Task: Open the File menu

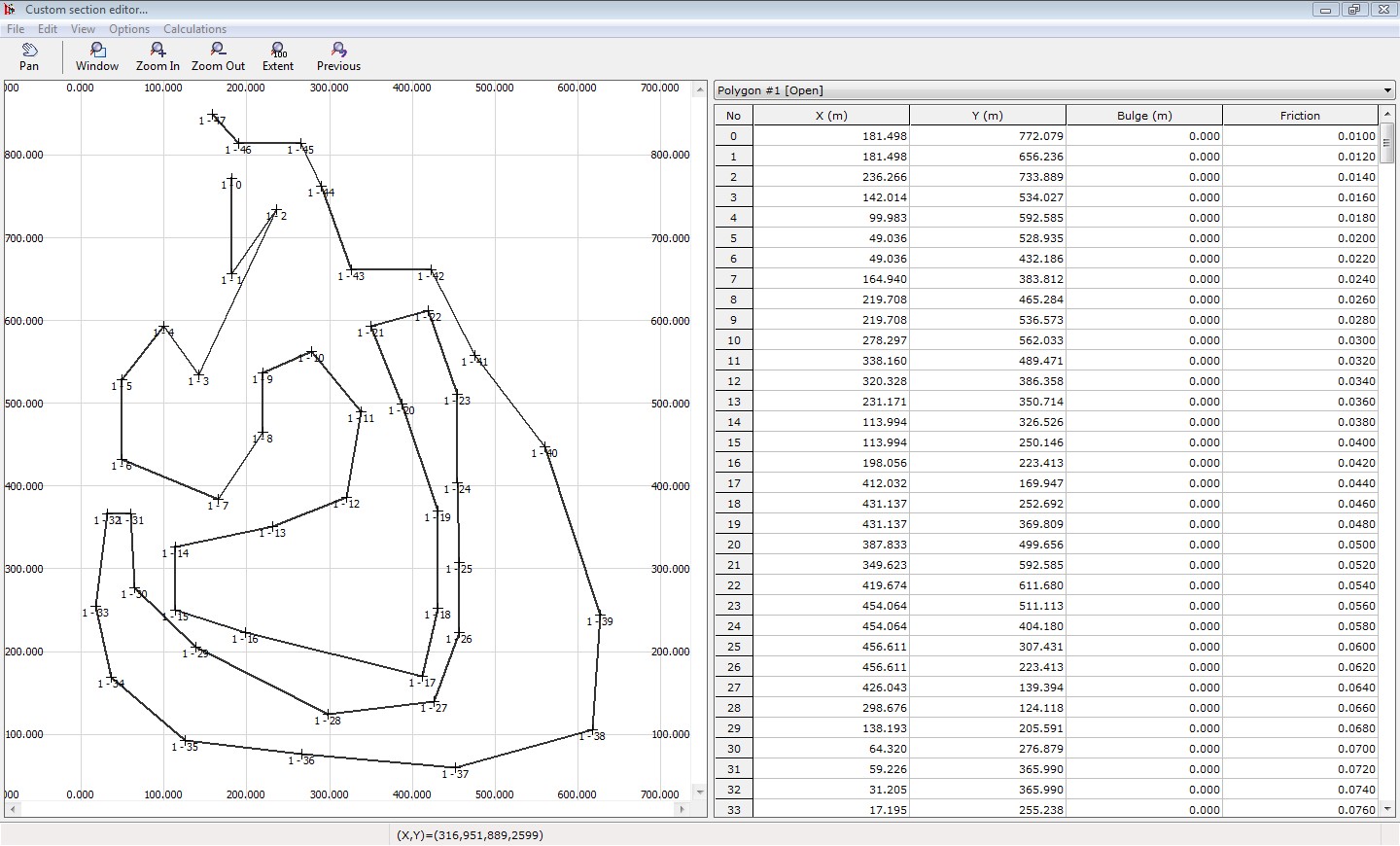Action: [x=16, y=29]
